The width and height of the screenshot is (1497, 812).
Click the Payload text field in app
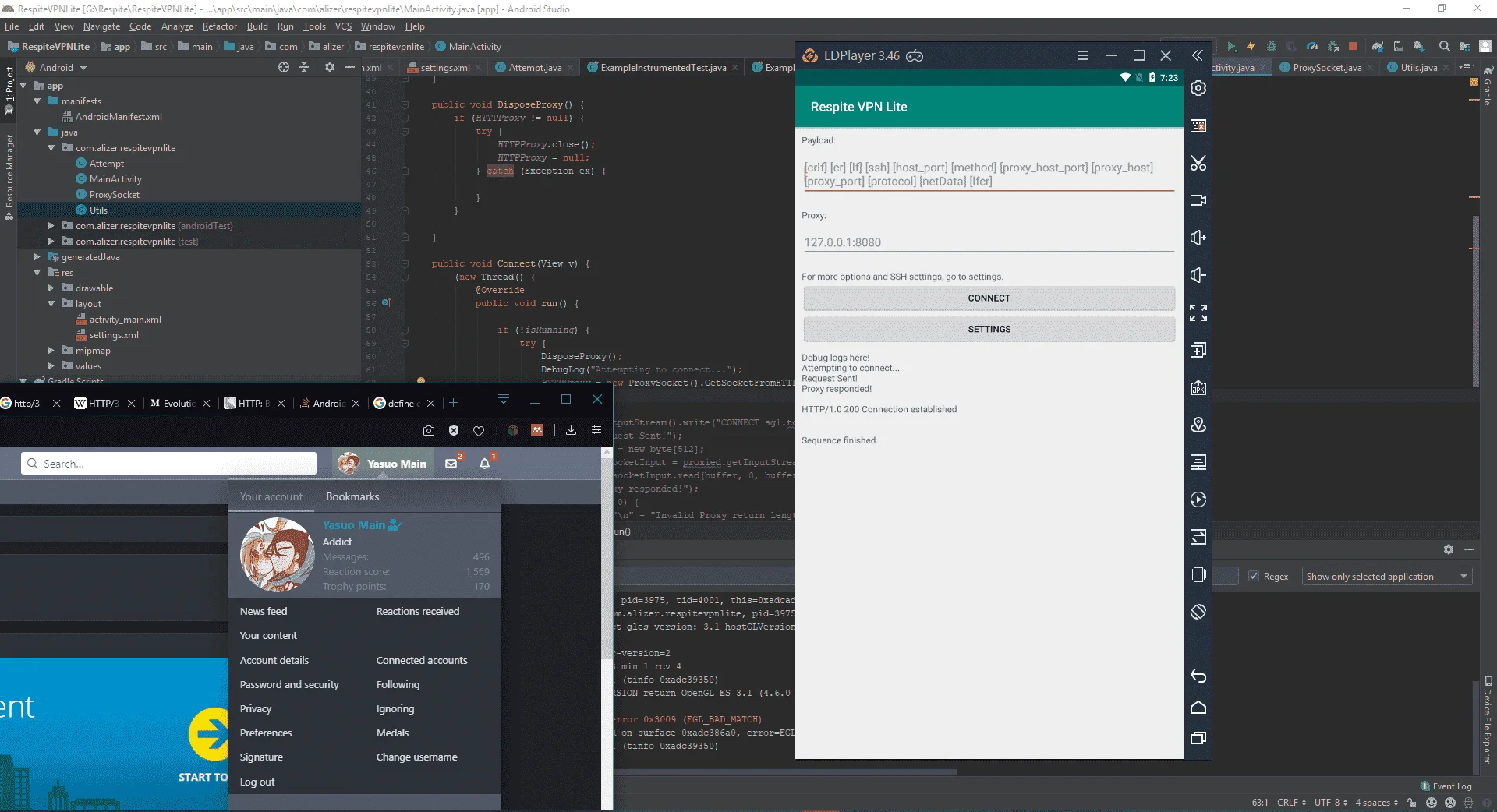pyautogui.click(x=989, y=175)
